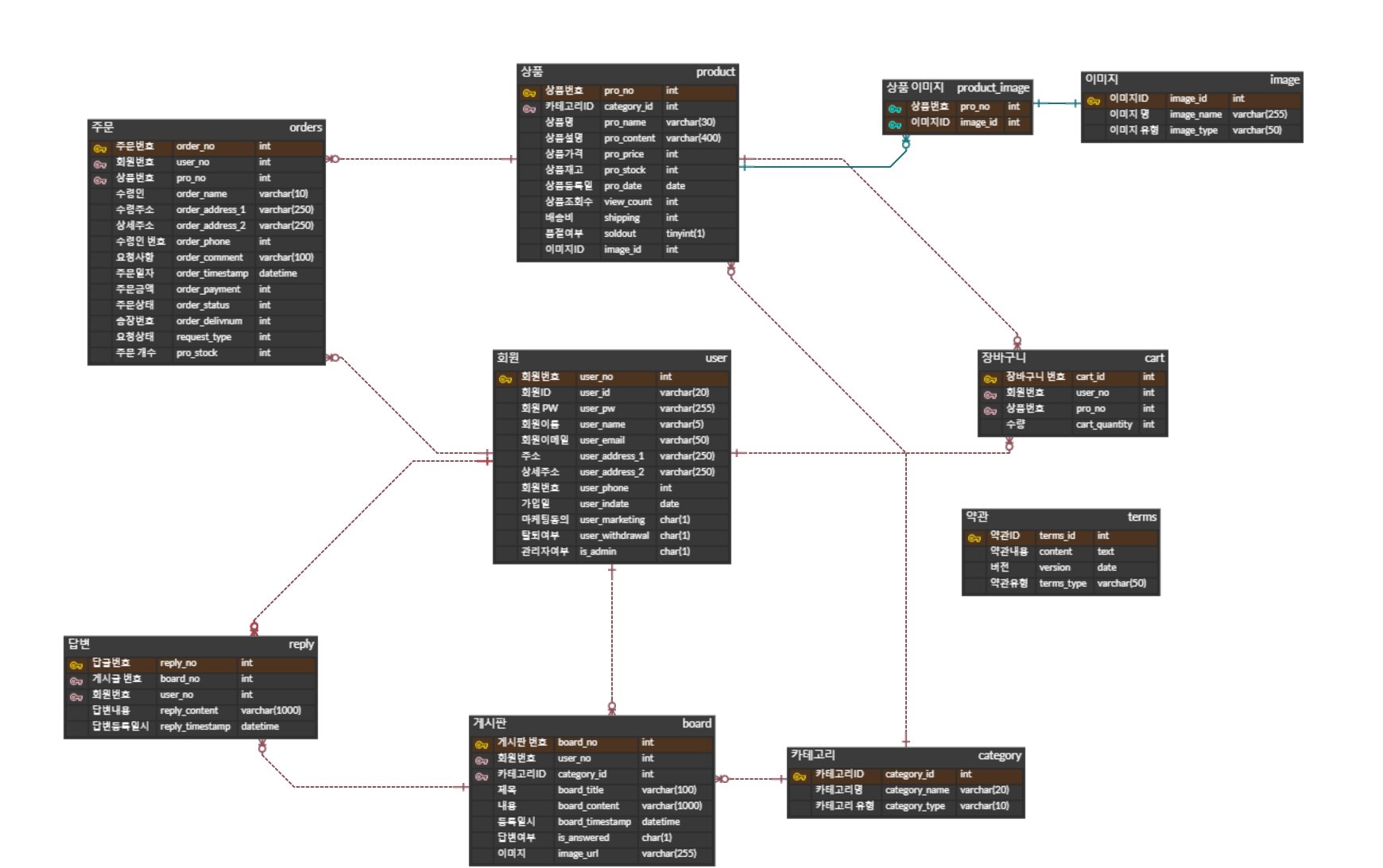Image resolution: width=1383 pixels, height=868 pixels.
Task: Click the 'user_pw' column in user
Action: click(x=597, y=409)
